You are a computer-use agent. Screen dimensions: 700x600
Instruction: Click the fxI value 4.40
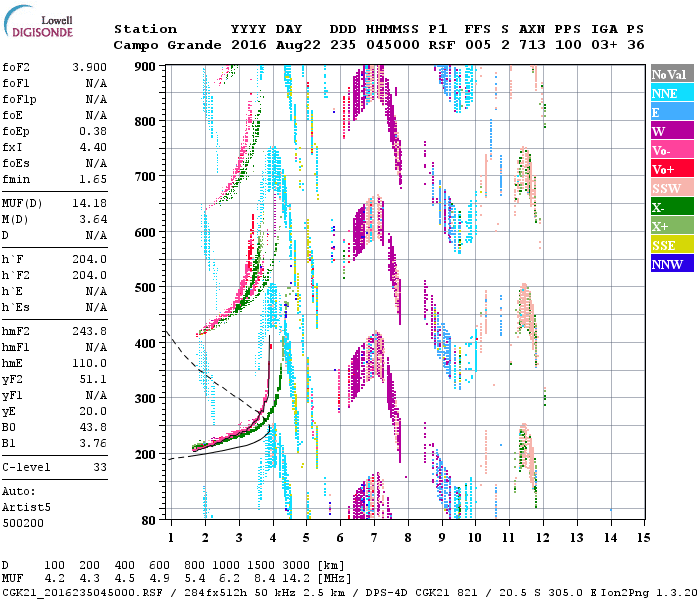[93, 147]
